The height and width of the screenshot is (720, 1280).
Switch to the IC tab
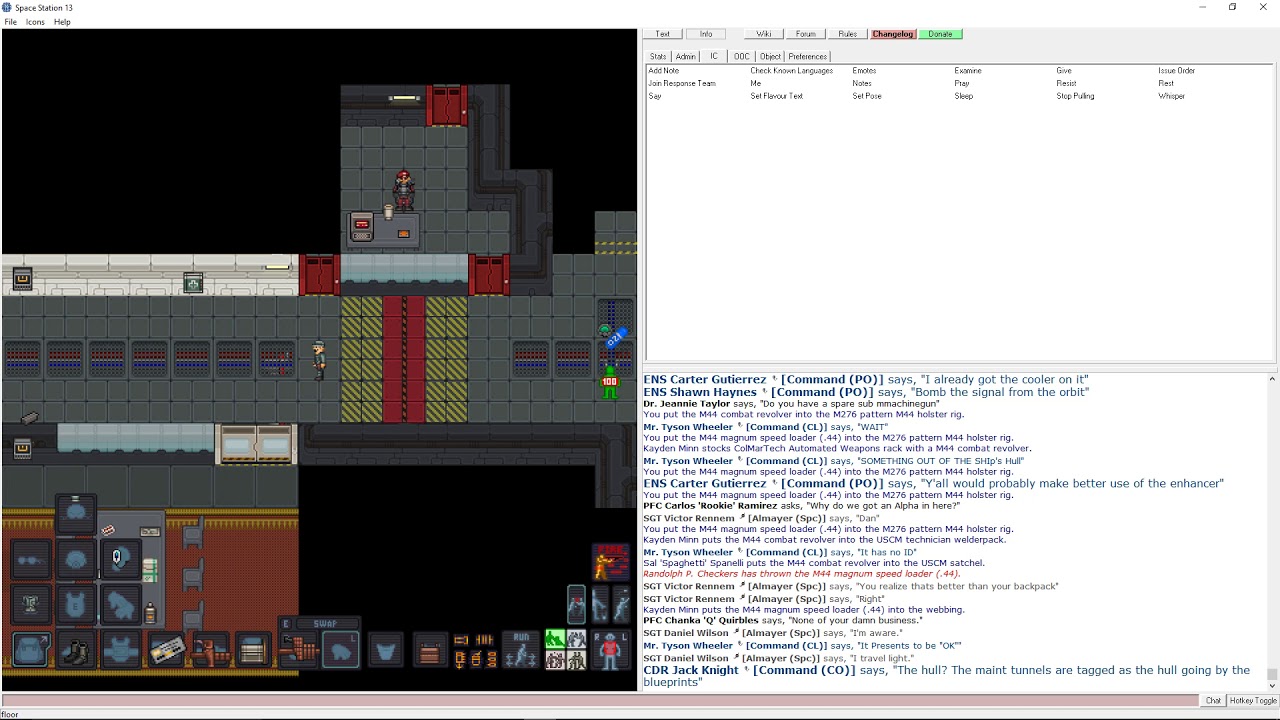tap(714, 56)
